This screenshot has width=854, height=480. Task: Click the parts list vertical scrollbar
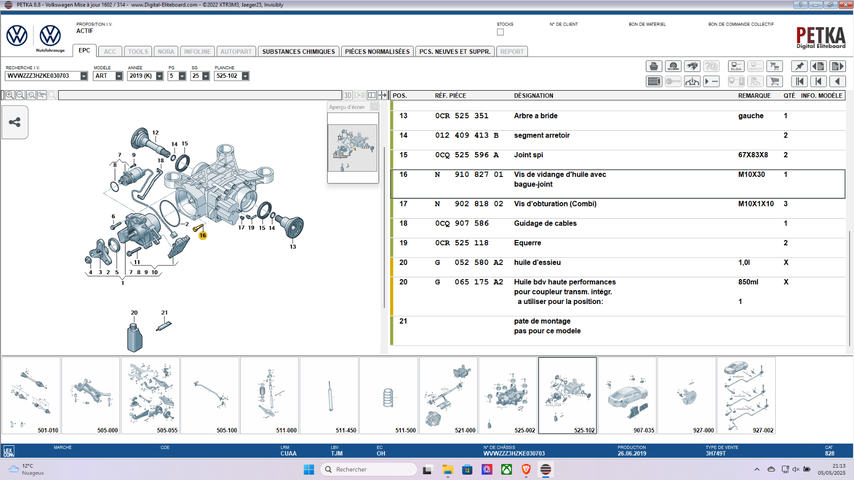[x=850, y=289]
